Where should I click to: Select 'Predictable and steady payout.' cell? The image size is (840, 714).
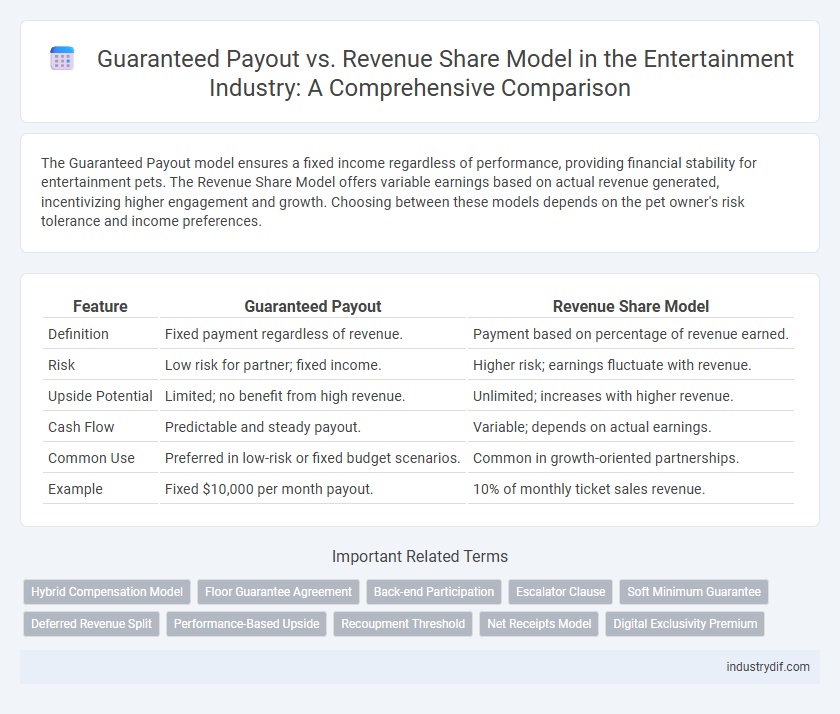313,427
